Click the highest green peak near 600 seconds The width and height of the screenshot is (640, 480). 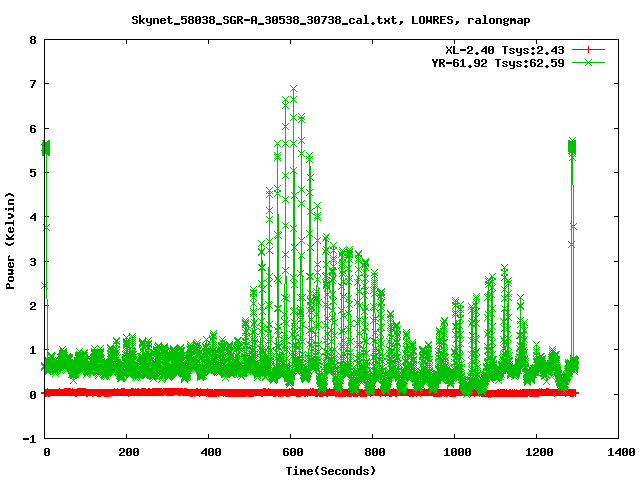coord(293,89)
